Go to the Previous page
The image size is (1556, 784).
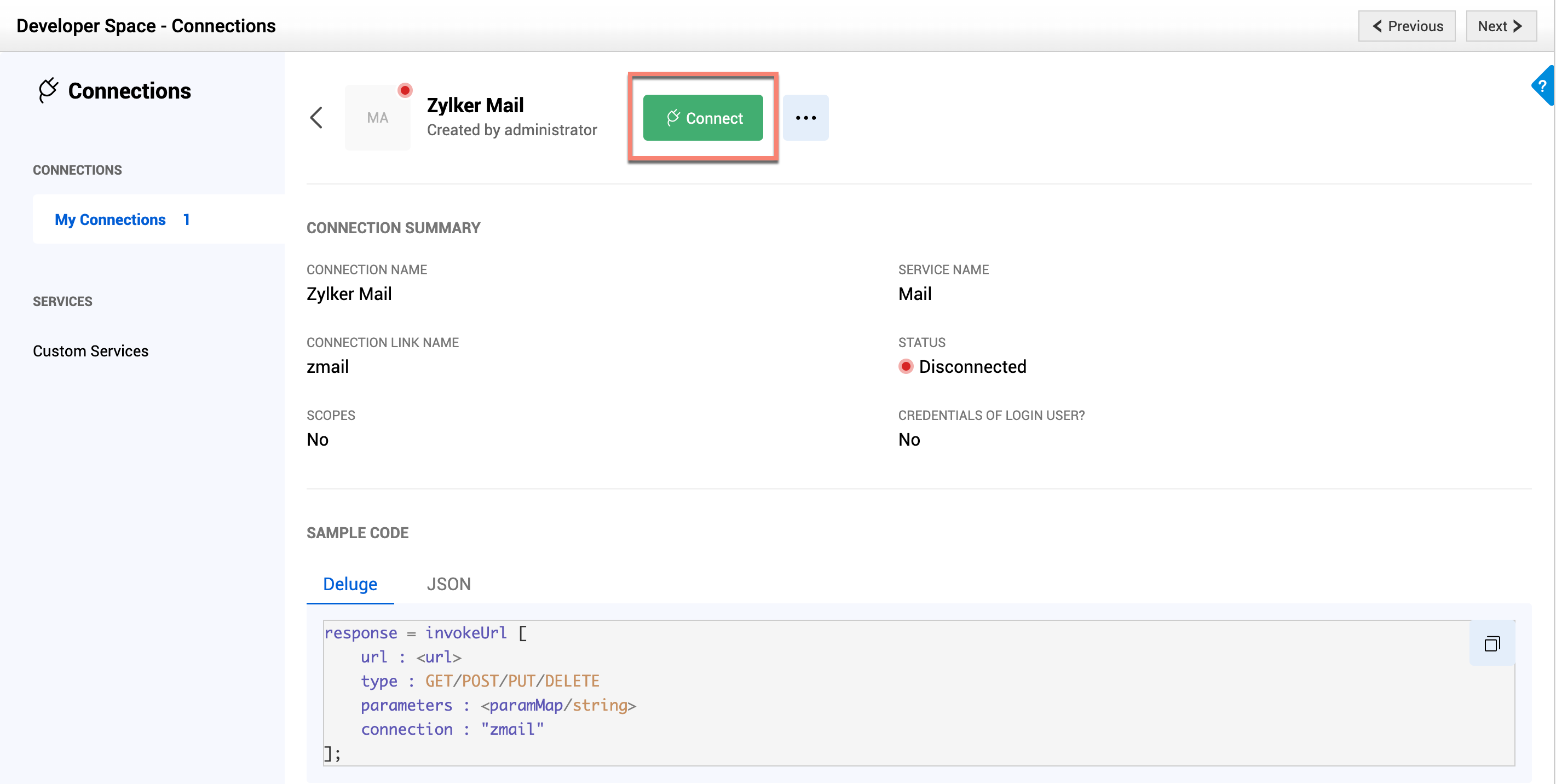(x=1407, y=26)
